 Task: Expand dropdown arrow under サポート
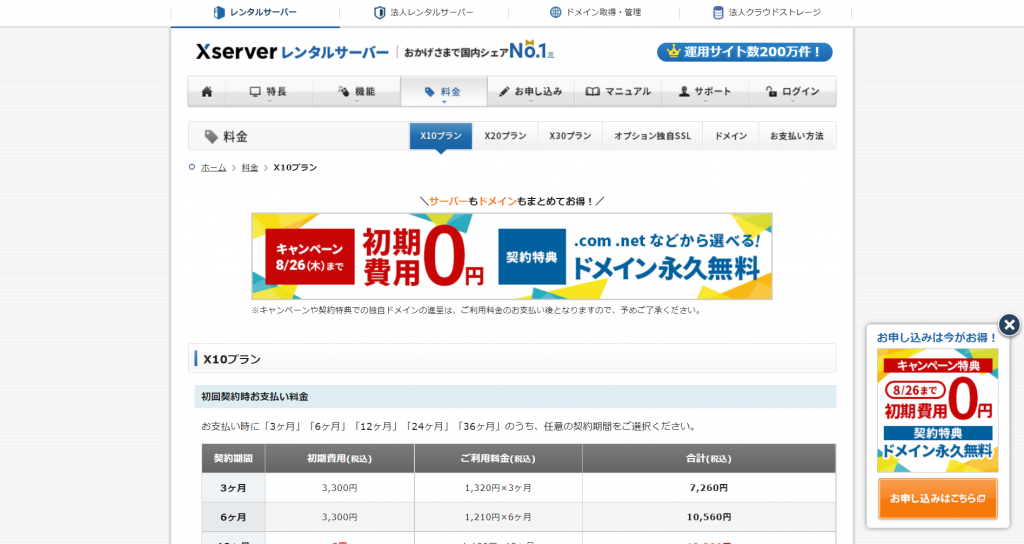pos(705,101)
